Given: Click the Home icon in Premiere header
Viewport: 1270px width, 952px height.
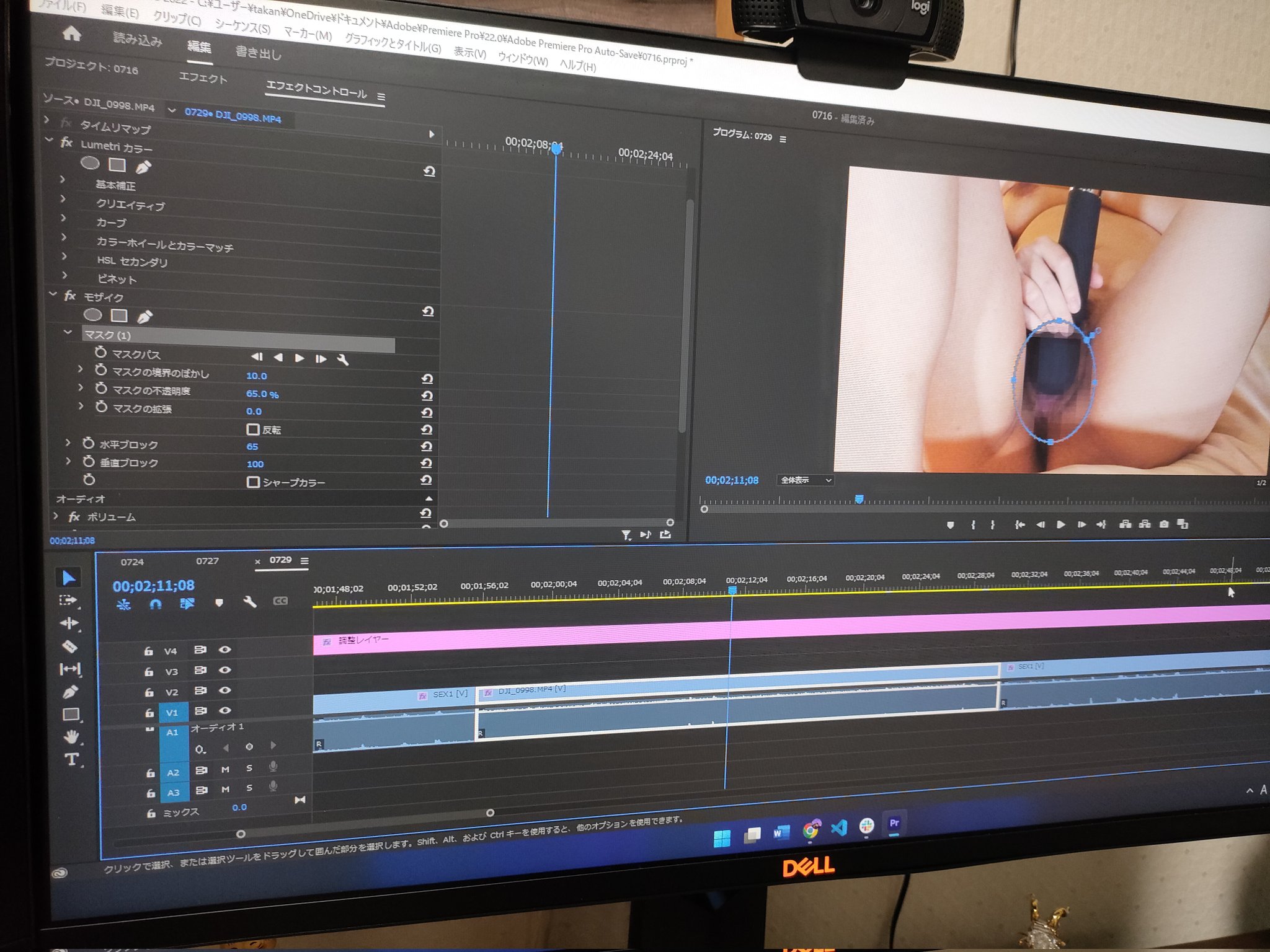Looking at the screenshot, I should pos(72,33).
